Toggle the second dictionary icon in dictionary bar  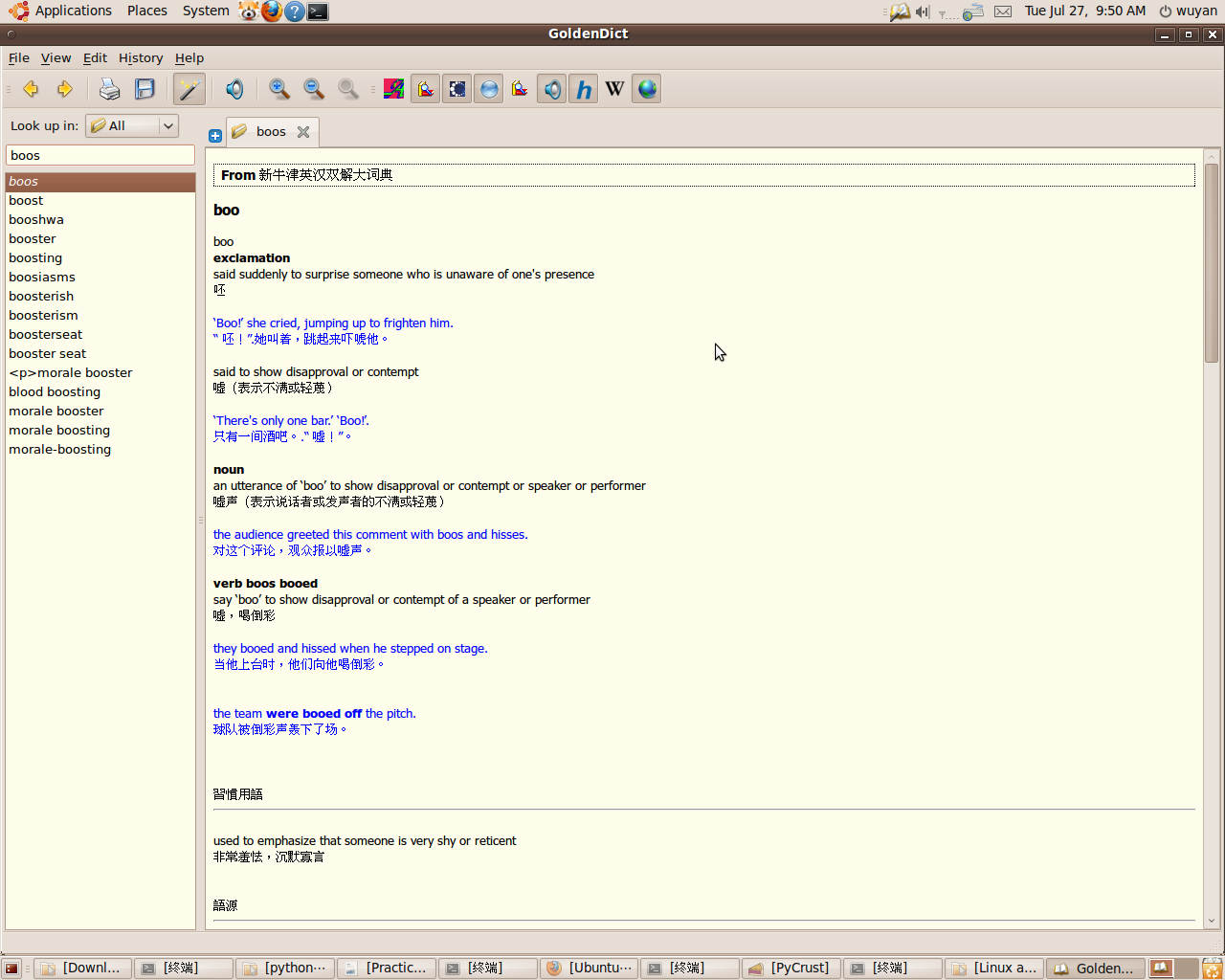click(x=425, y=89)
